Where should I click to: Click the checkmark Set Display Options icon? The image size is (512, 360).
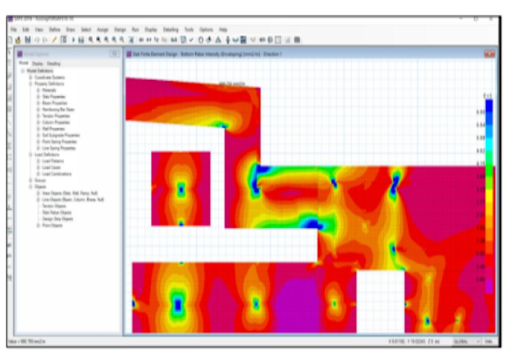[191, 40]
